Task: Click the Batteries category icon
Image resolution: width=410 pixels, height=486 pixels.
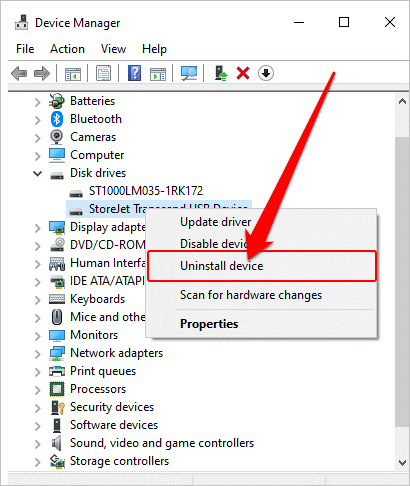Action: (x=57, y=101)
